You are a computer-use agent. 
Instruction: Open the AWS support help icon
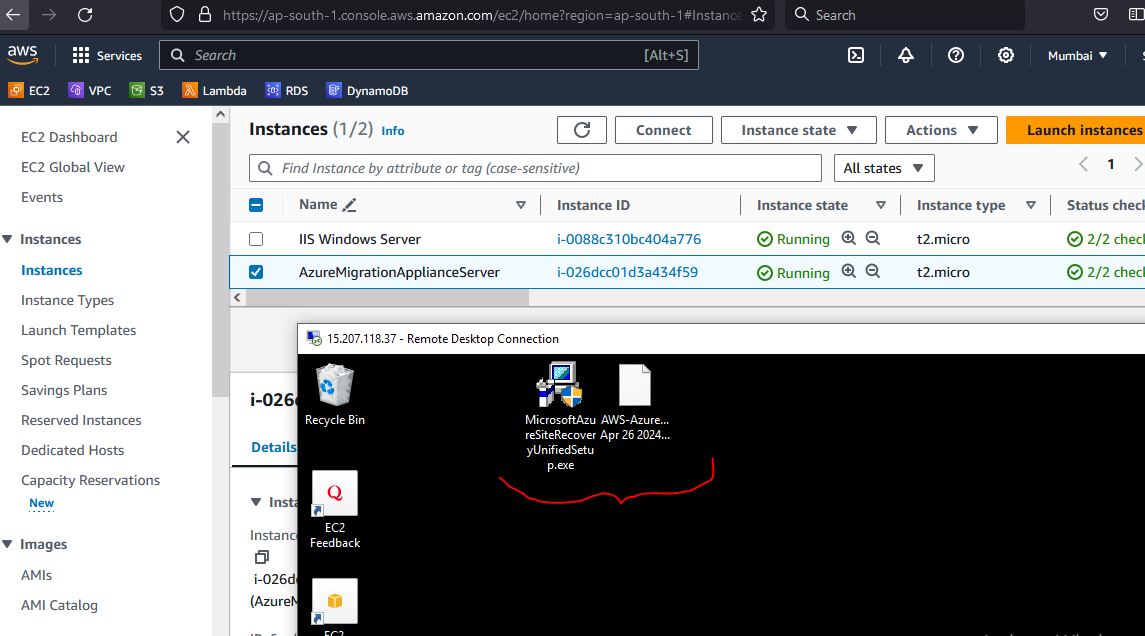956,56
